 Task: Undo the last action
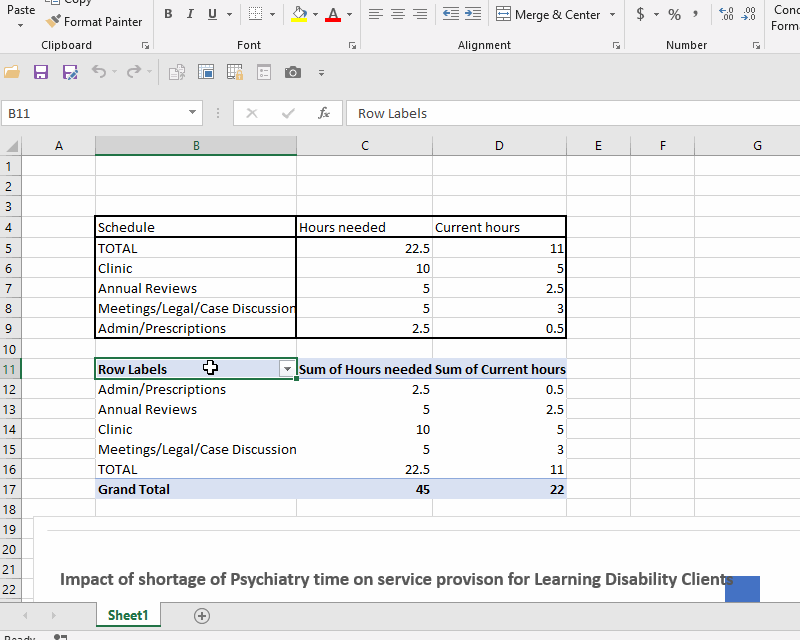(99, 72)
